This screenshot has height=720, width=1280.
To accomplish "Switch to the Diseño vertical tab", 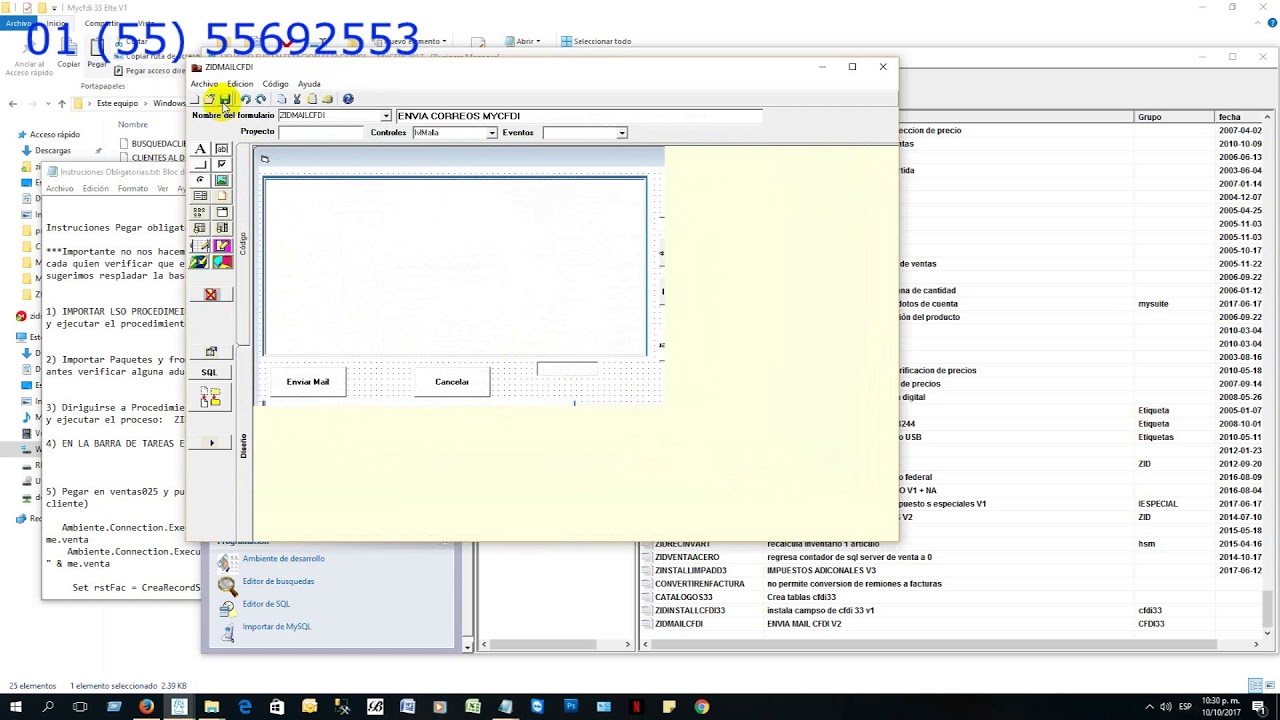I will coord(243,446).
